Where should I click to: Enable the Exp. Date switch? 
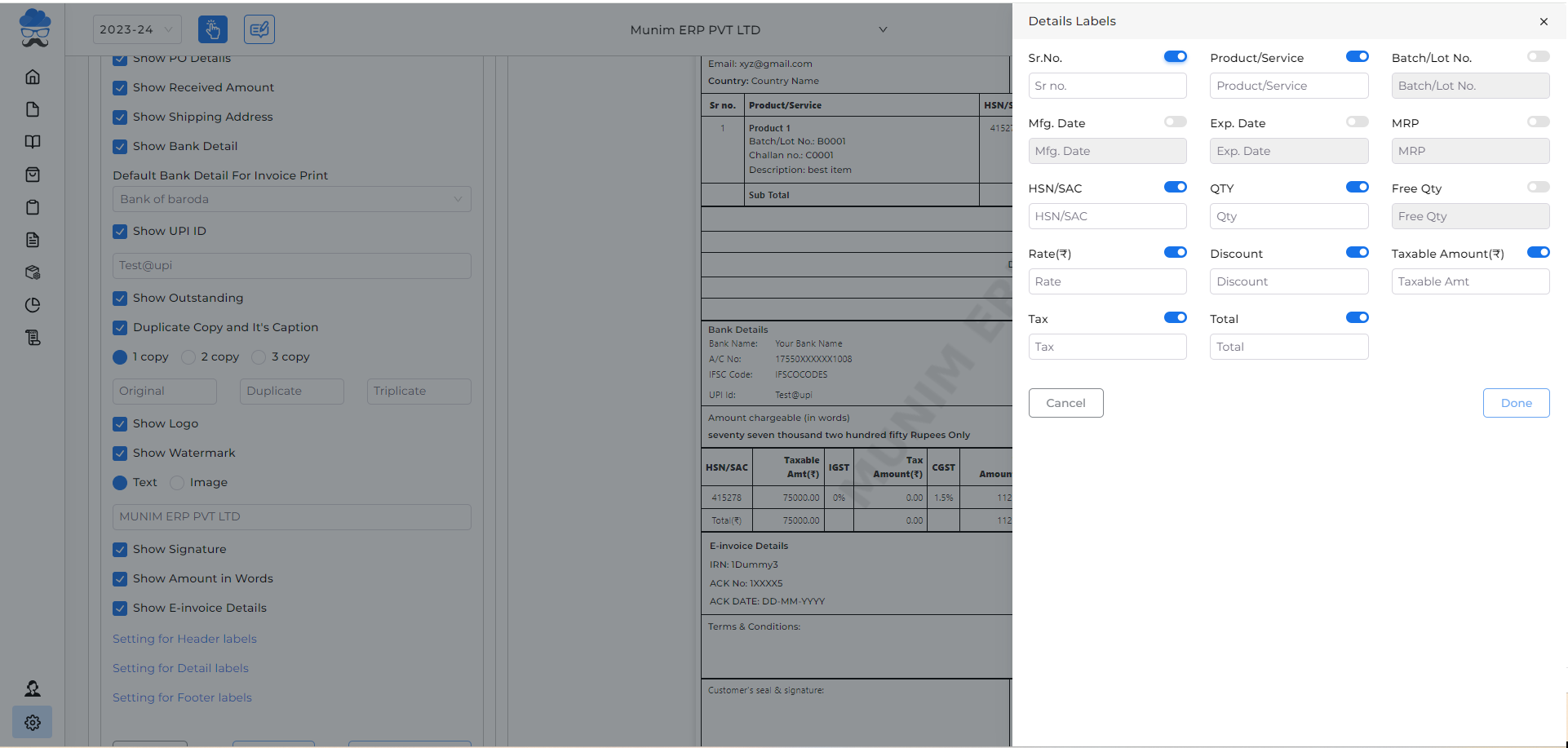coord(1358,122)
